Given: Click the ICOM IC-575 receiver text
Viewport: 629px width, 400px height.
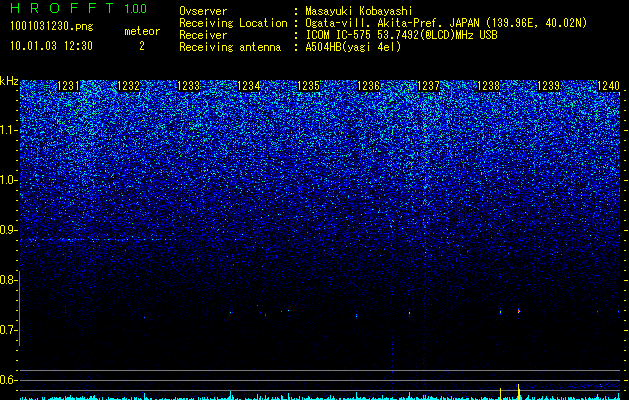Looking at the screenshot, I should tap(401, 35).
